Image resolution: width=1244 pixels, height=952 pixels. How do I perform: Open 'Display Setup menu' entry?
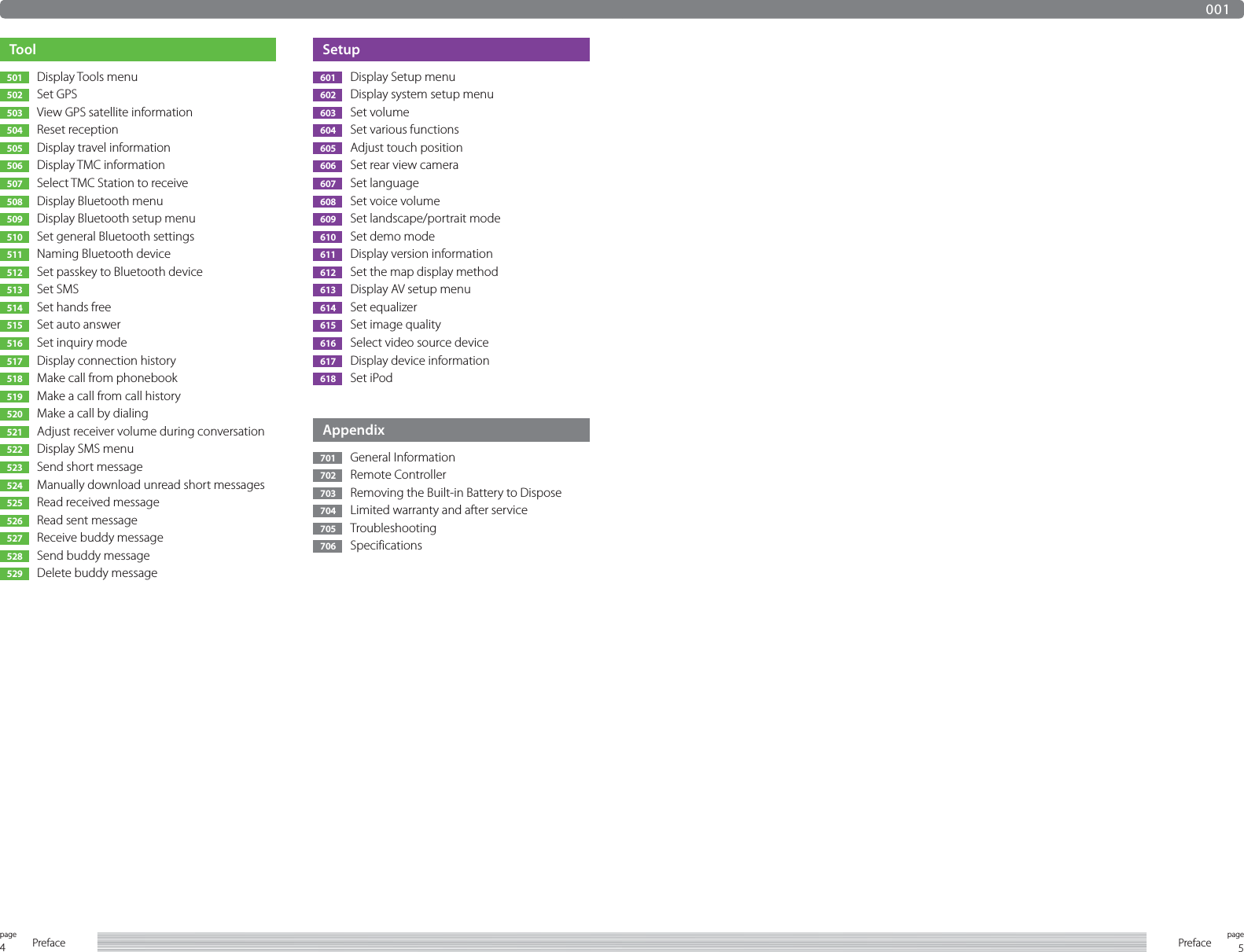click(x=403, y=77)
